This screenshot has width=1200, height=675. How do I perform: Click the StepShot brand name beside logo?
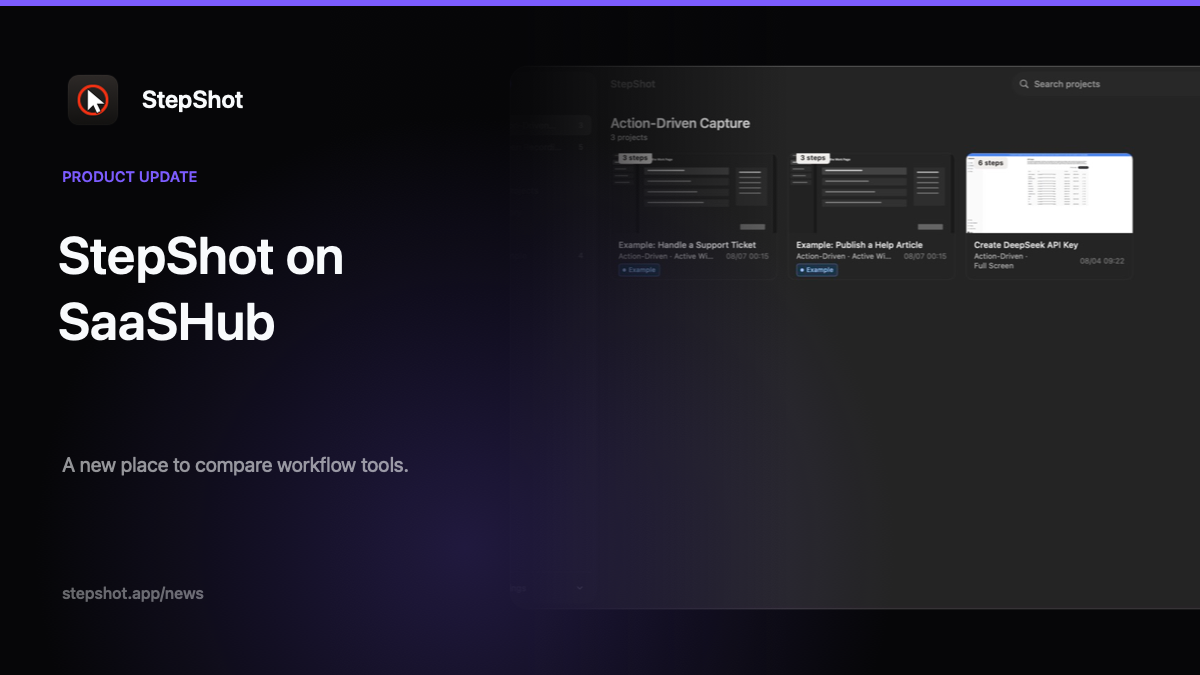(192, 100)
